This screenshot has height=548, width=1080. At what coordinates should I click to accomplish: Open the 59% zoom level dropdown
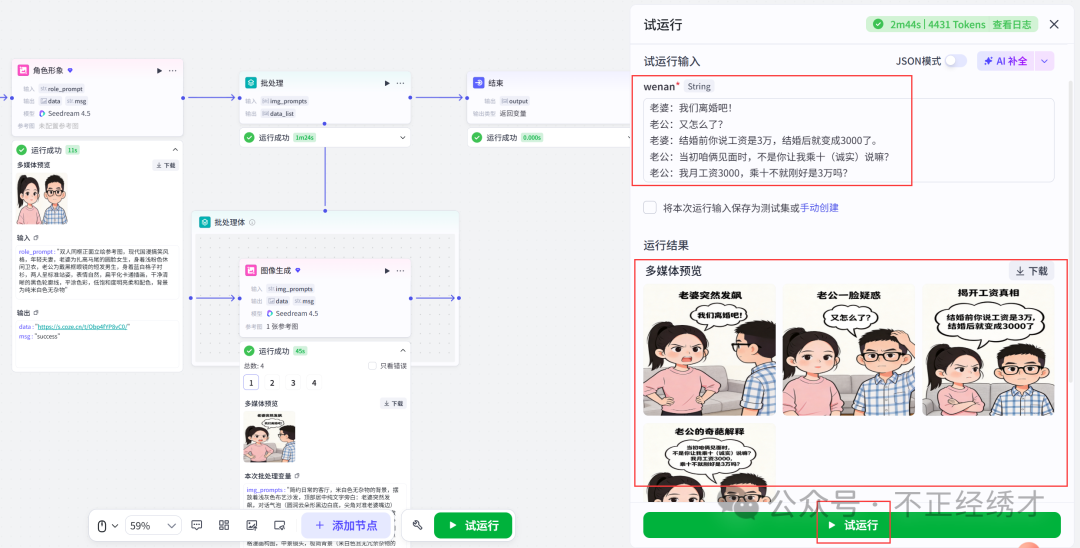153,525
